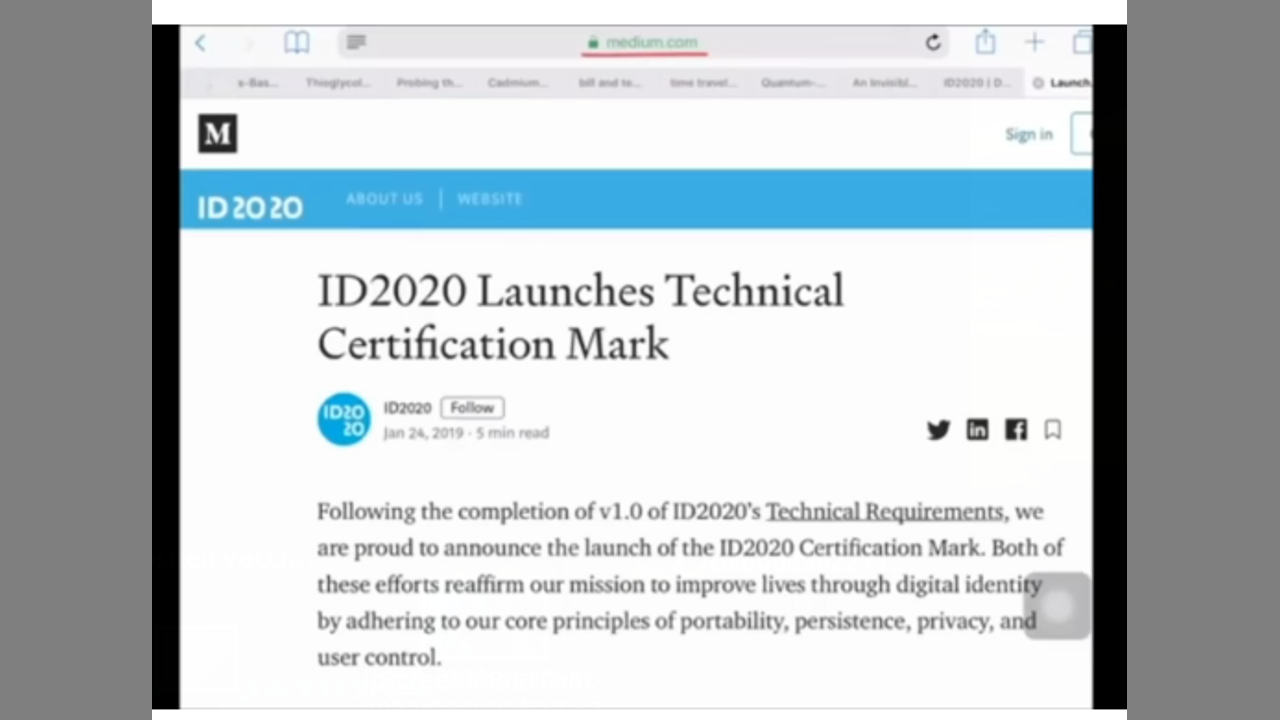Switch to the 'Cadmium...' tab

517,83
